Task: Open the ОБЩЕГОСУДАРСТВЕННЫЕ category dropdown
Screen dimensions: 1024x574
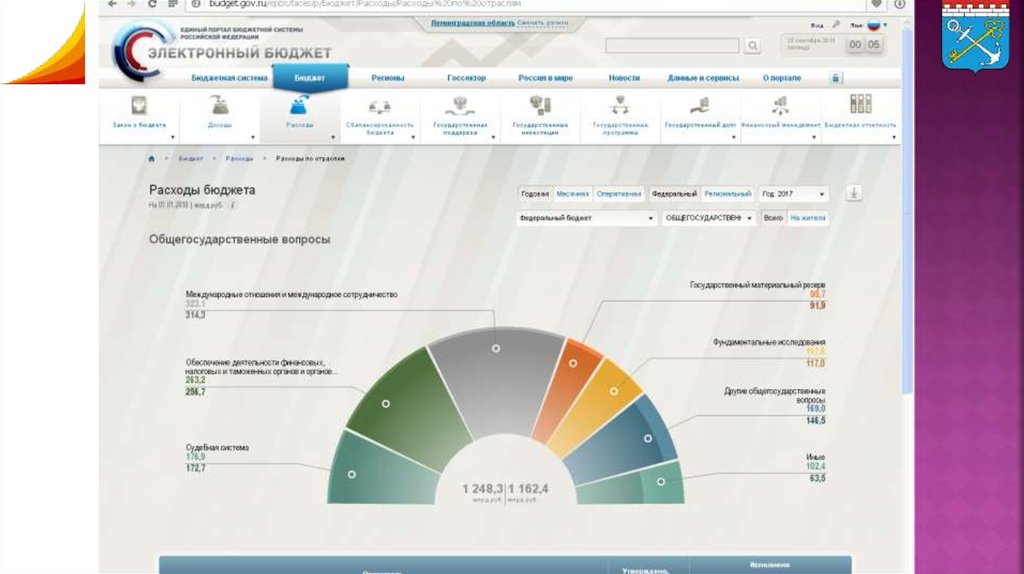Action: click(x=709, y=218)
